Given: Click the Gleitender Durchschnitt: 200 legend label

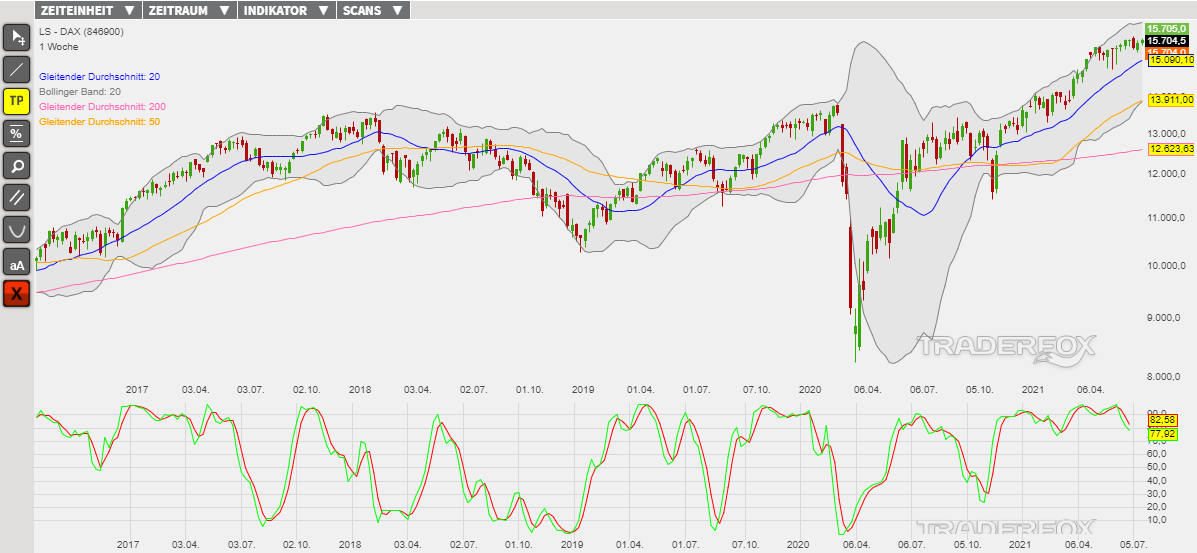Looking at the screenshot, I should pyautogui.click(x=102, y=106).
